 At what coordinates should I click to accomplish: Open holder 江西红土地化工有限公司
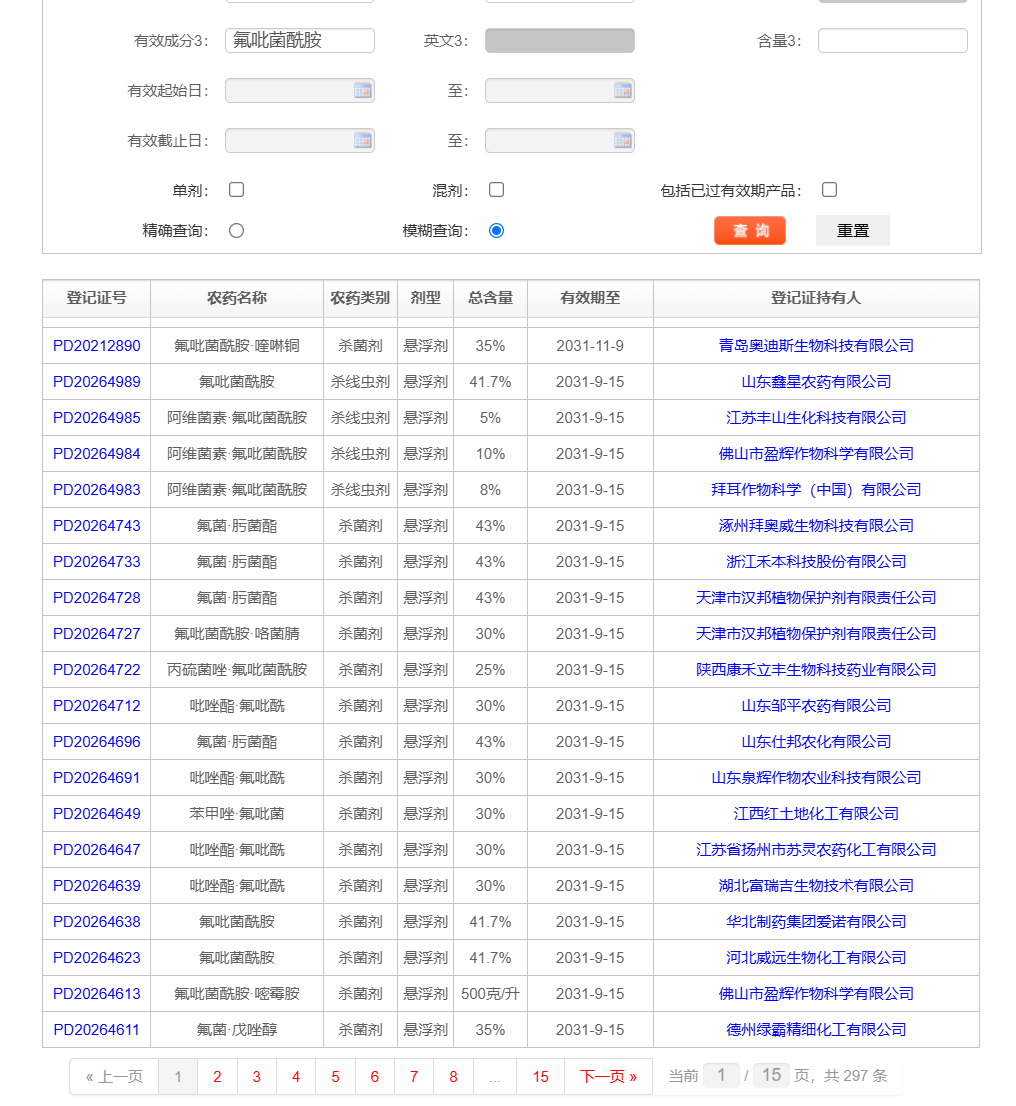816,813
